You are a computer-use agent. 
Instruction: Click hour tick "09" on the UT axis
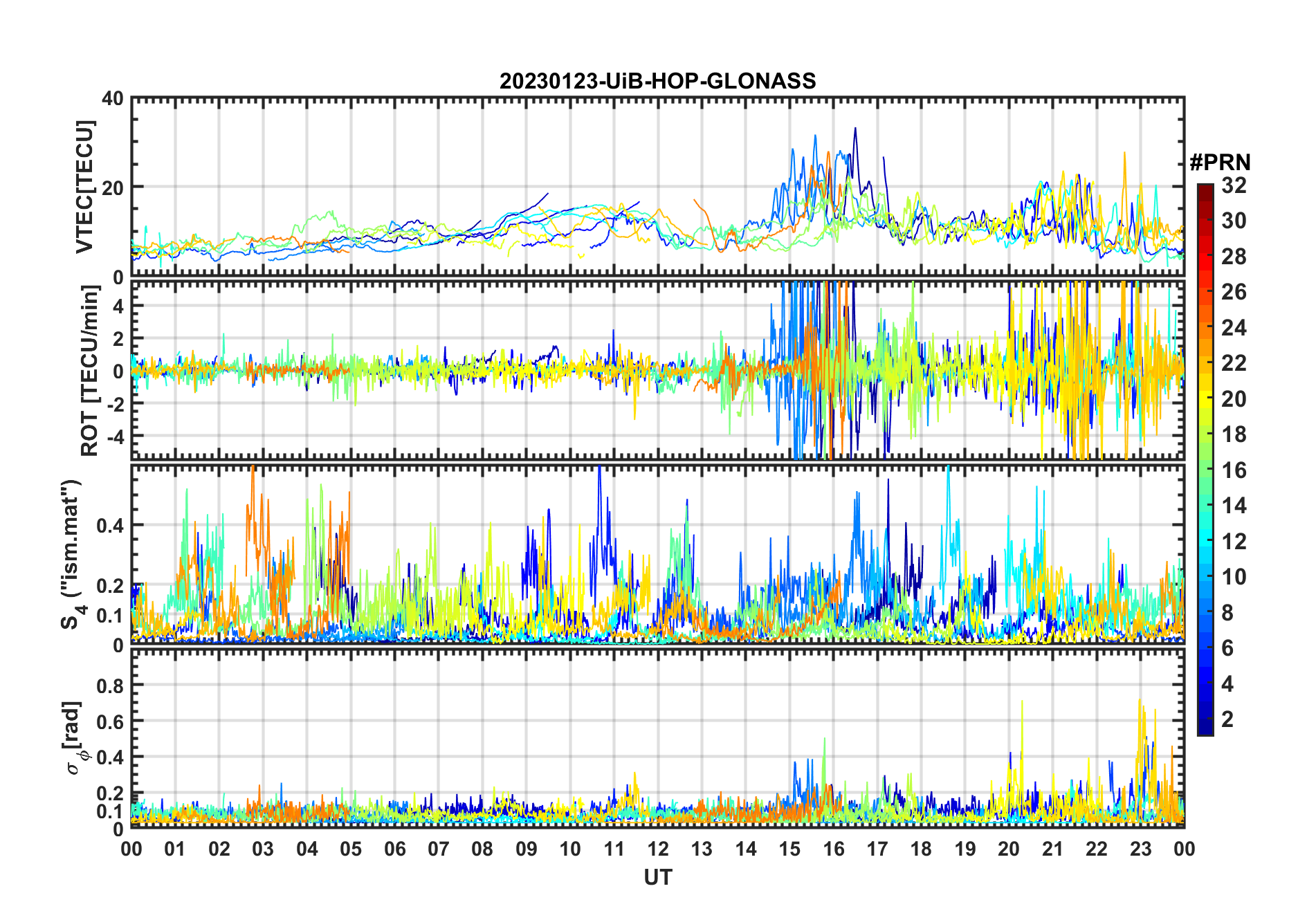click(527, 849)
